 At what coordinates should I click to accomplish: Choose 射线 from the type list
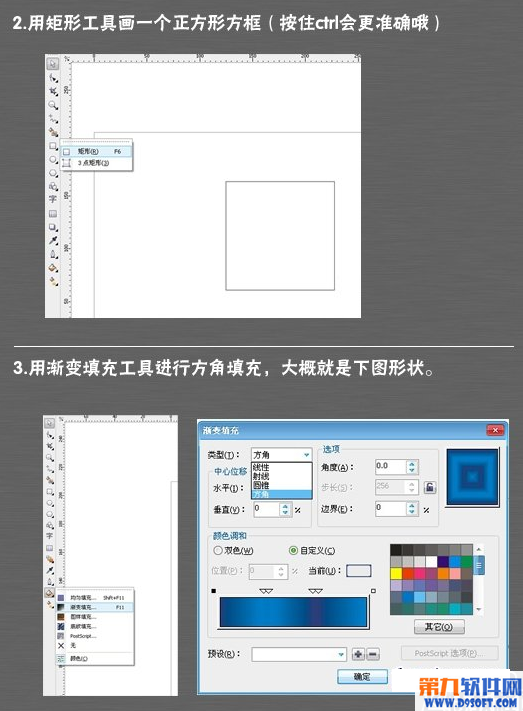(282, 476)
